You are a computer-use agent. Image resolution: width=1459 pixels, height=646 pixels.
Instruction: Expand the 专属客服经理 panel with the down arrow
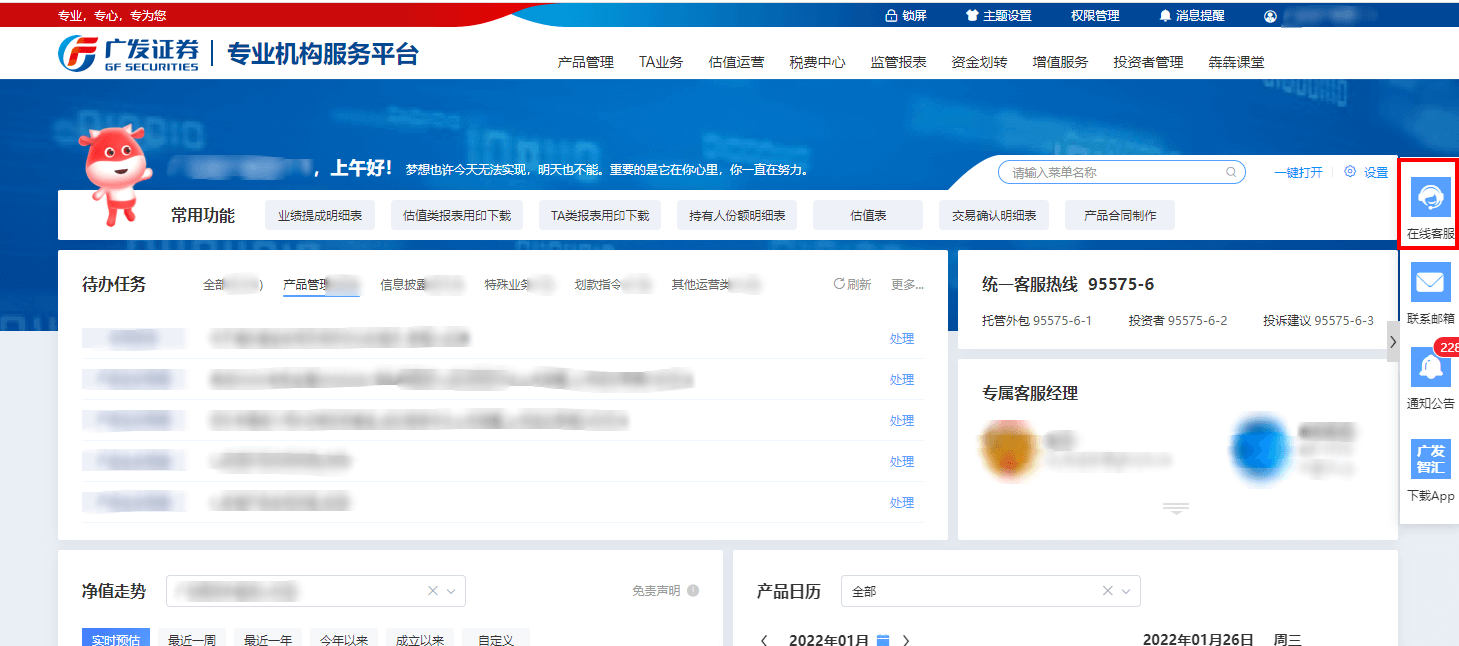point(1175,509)
